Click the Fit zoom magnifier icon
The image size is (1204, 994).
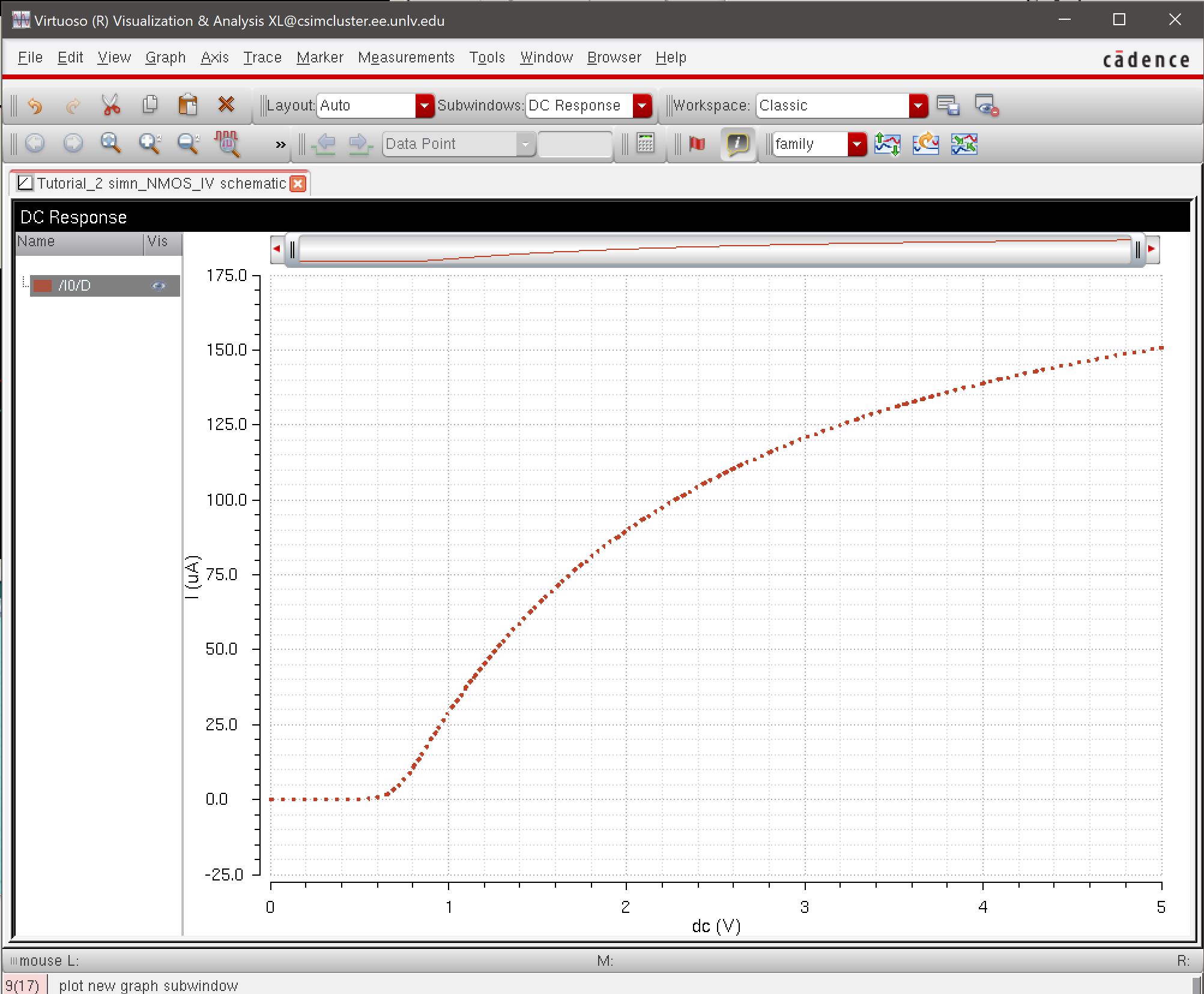(x=111, y=143)
